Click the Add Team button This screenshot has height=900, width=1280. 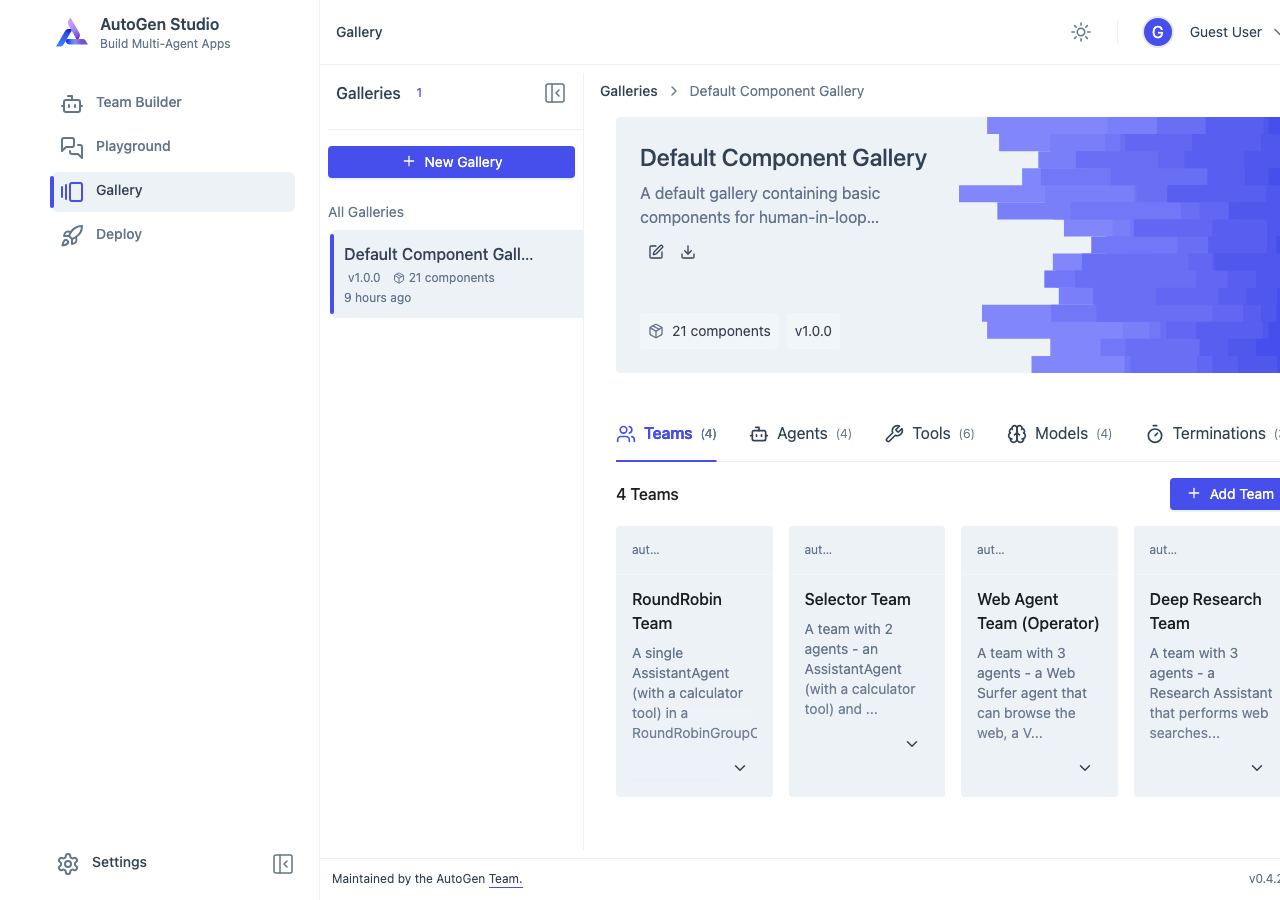click(x=1226, y=494)
